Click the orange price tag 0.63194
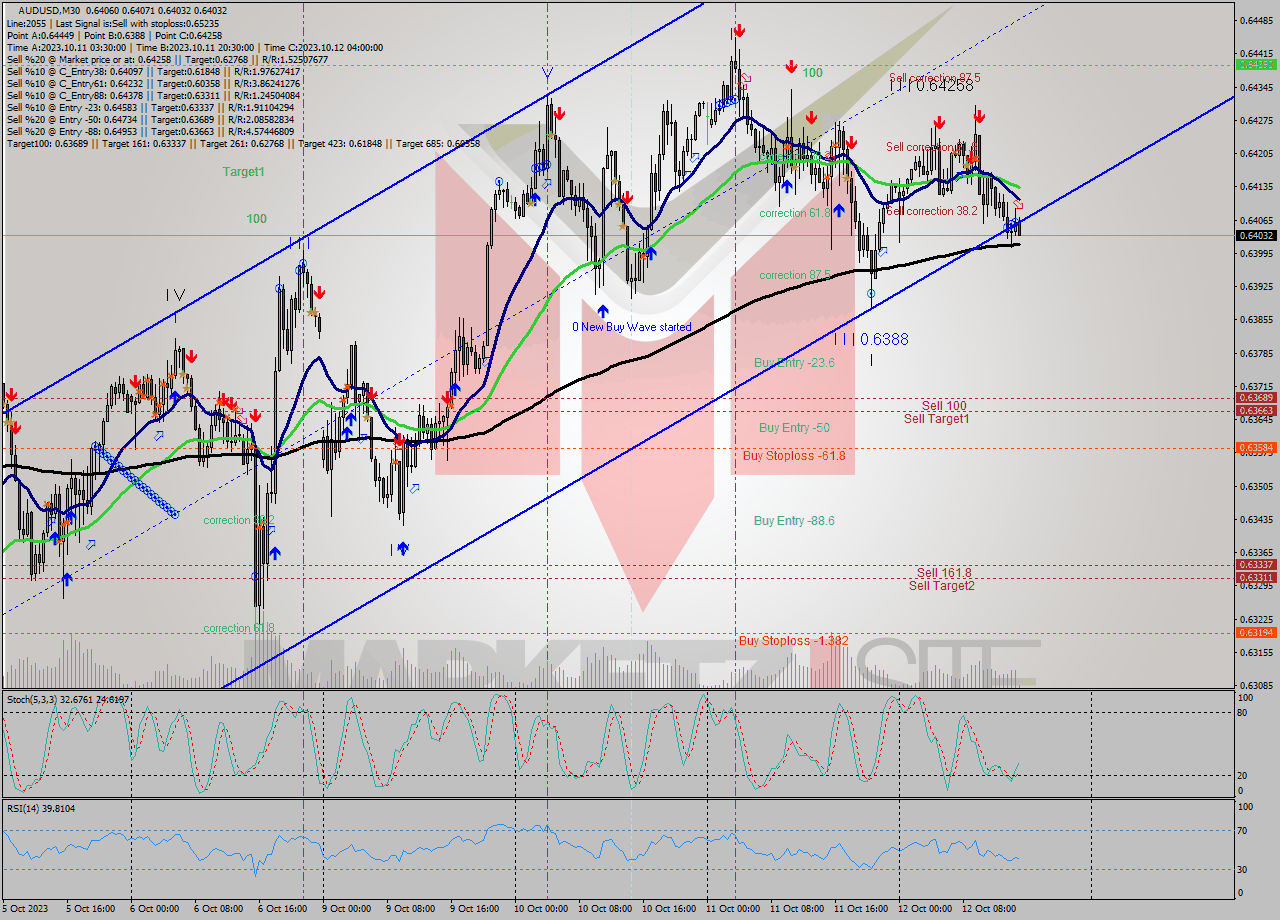The width and height of the screenshot is (1280, 920). (1257, 632)
